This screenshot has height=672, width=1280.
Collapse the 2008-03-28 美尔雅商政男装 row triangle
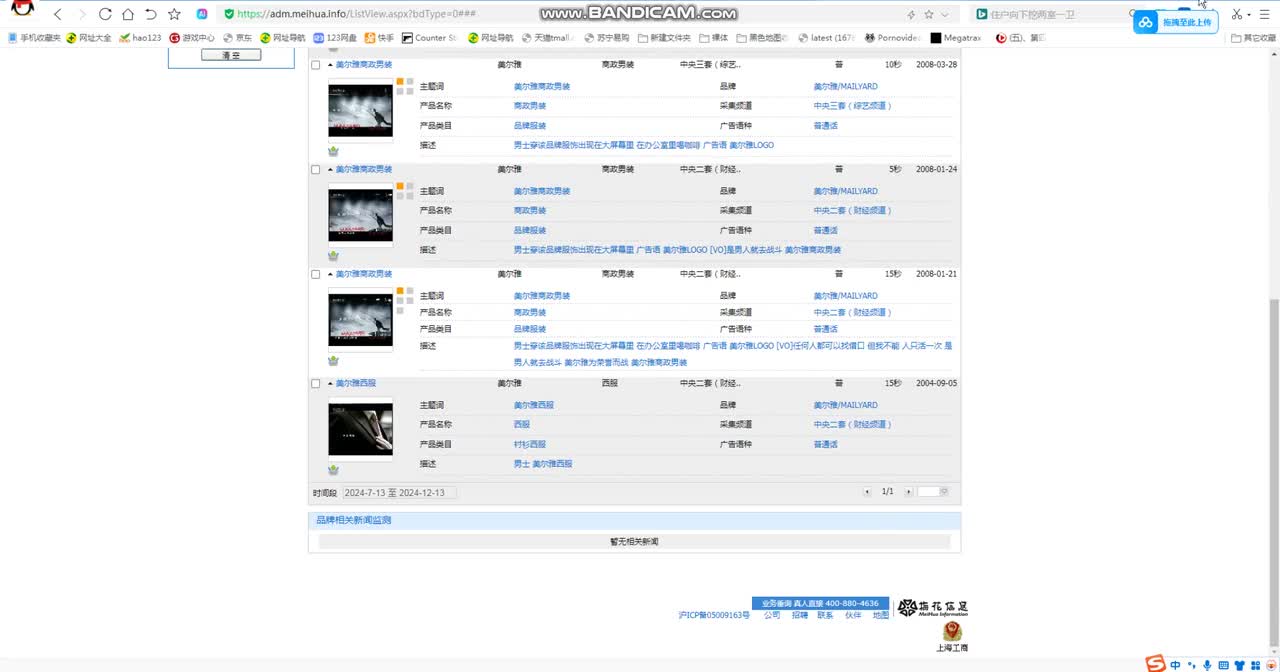(x=330, y=64)
